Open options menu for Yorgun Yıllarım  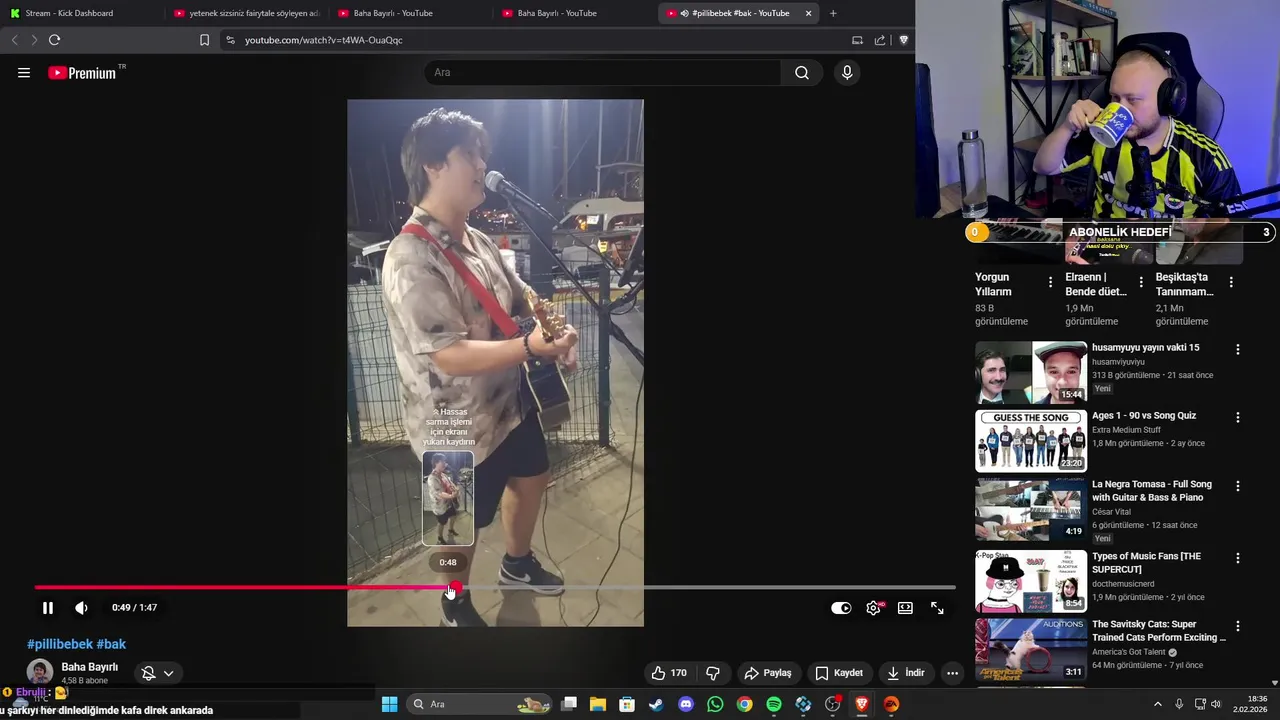point(1050,282)
